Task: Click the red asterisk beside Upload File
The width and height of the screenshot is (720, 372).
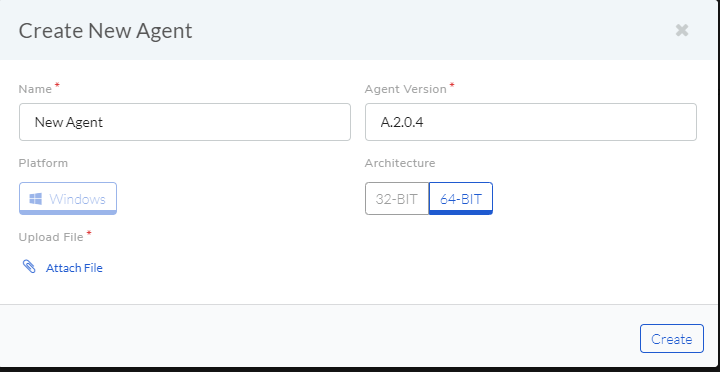Action: coord(89,233)
